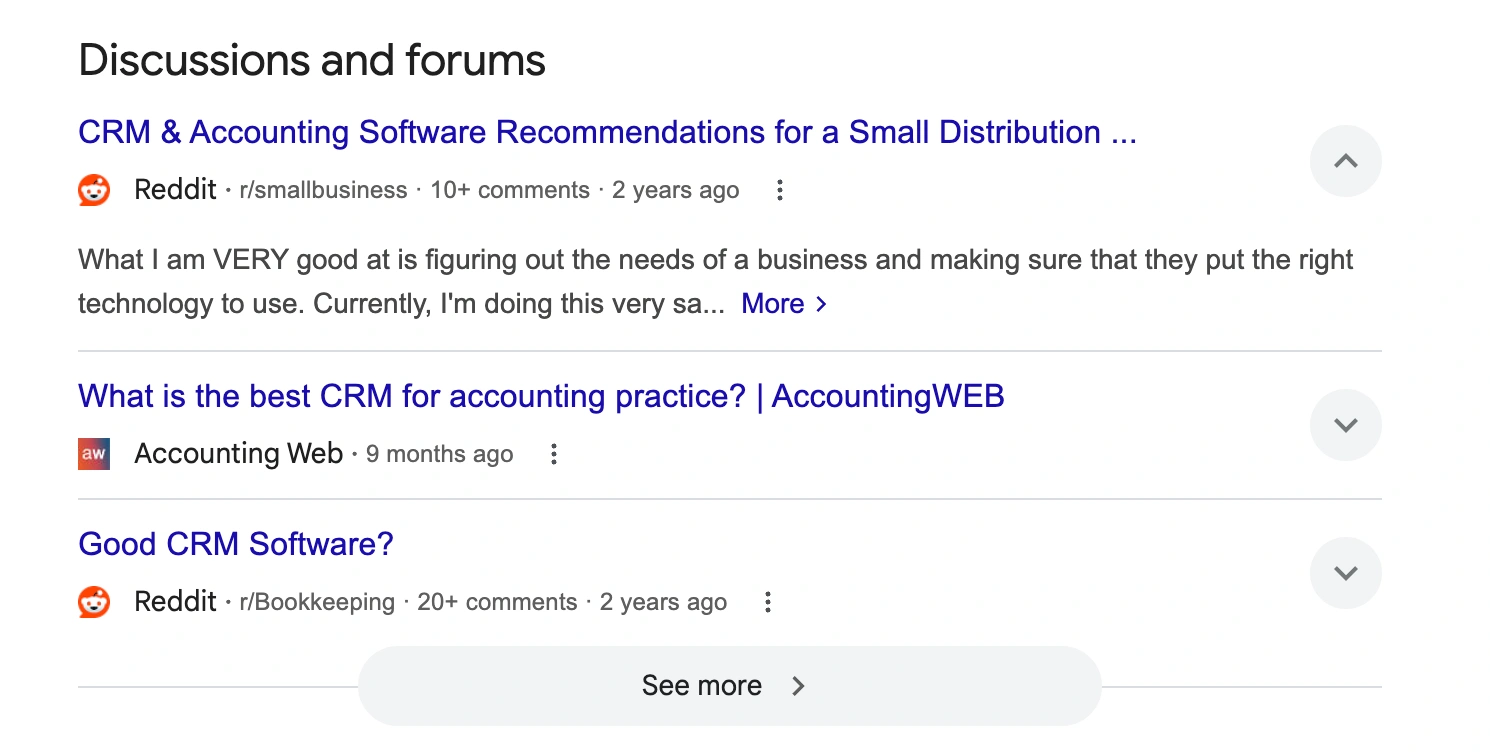
Task: Click See more to load additional discussions
Action: [x=702, y=685]
